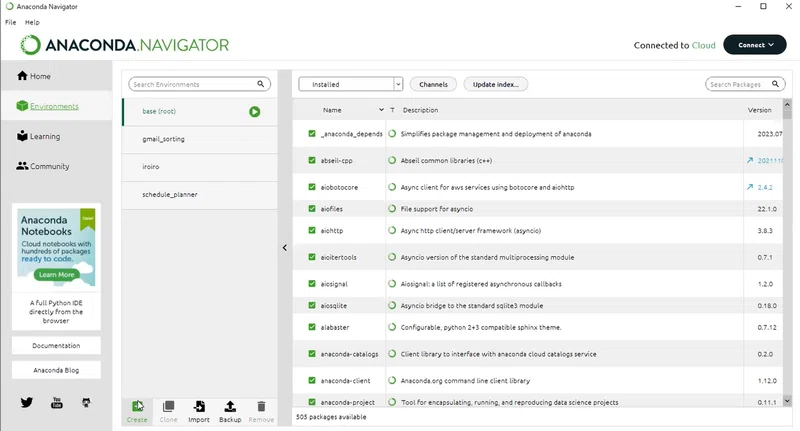Select the base (root) environment

tap(199, 112)
